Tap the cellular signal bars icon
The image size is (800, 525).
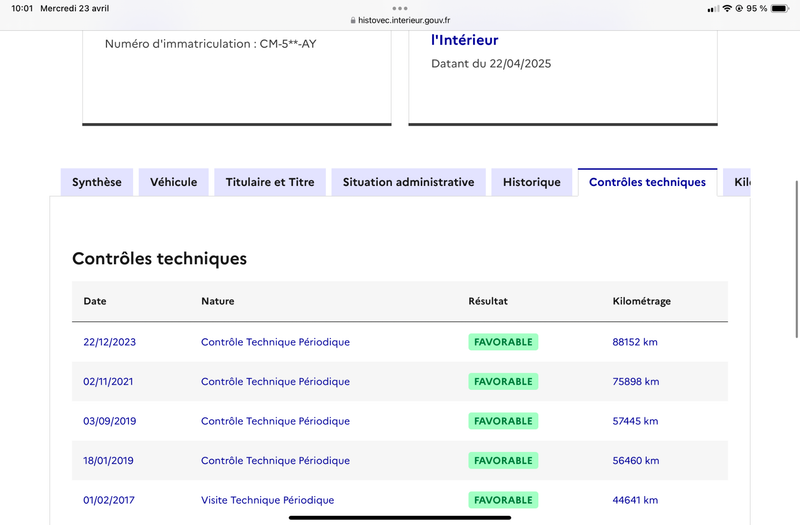[713, 9]
